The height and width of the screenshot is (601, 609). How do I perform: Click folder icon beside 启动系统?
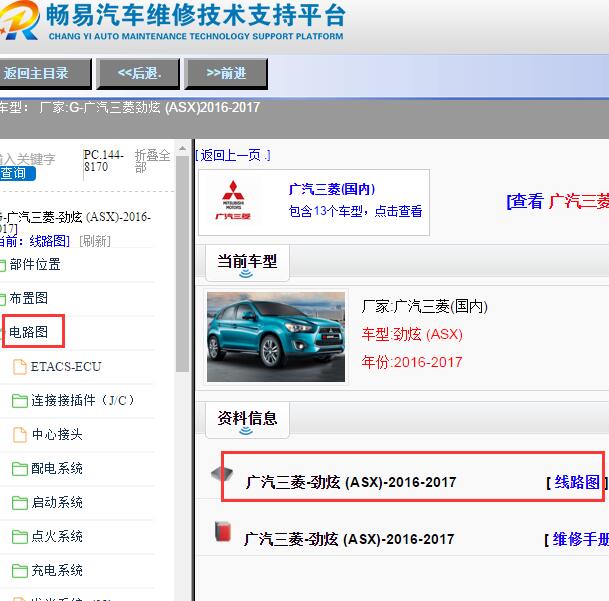[19, 503]
